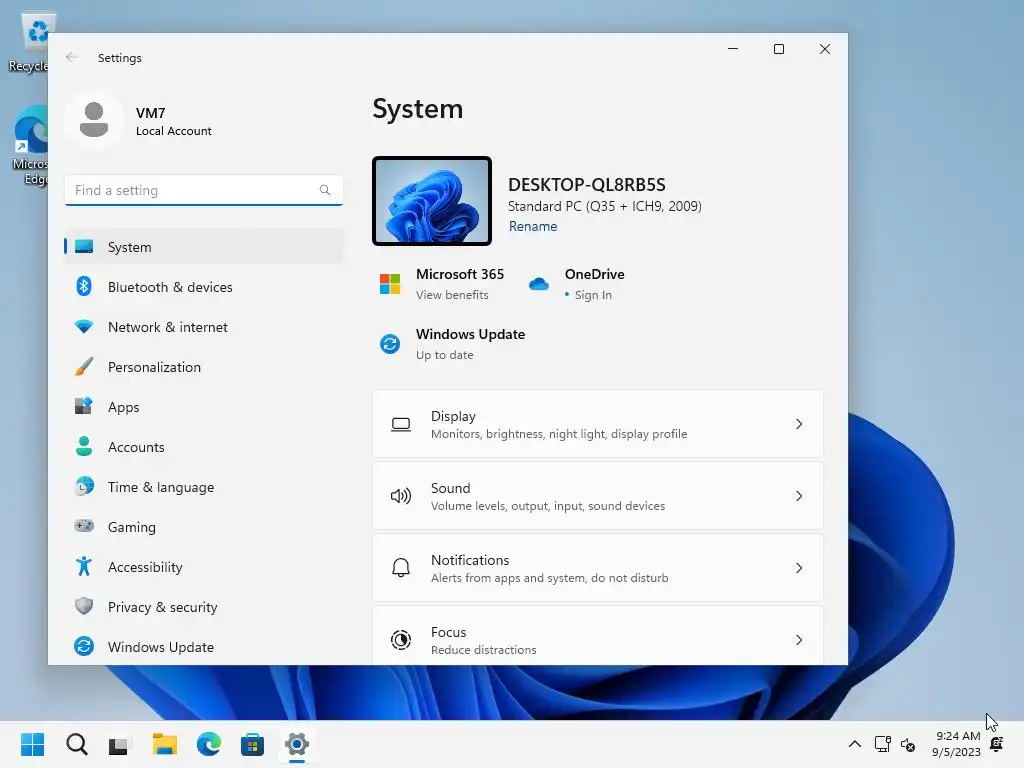Viewport: 1024px width, 768px height.
Task: Open Windows Update from the sidebar
Action: 204,646
